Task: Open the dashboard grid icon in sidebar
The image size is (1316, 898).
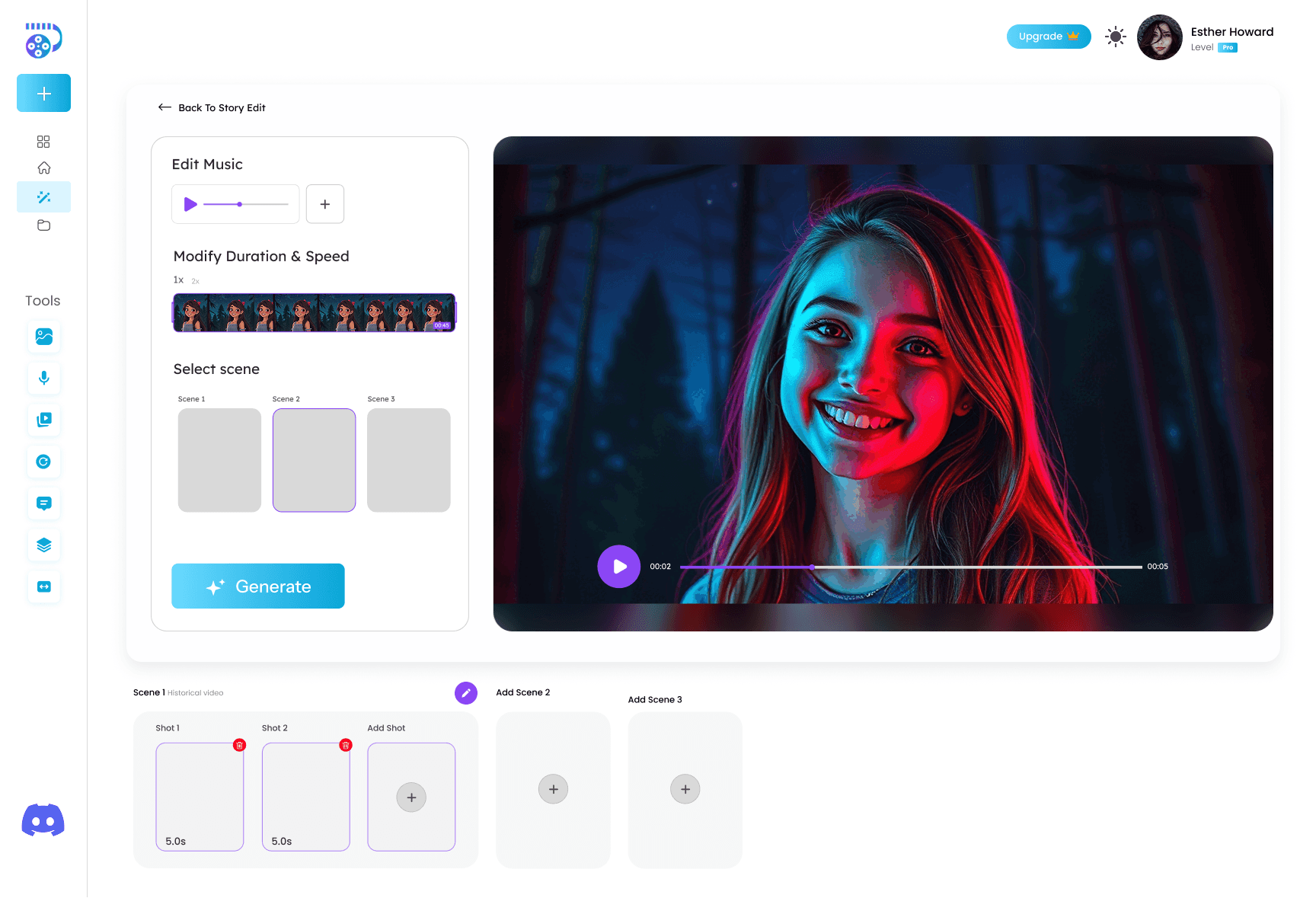Action: click(43, 142)
